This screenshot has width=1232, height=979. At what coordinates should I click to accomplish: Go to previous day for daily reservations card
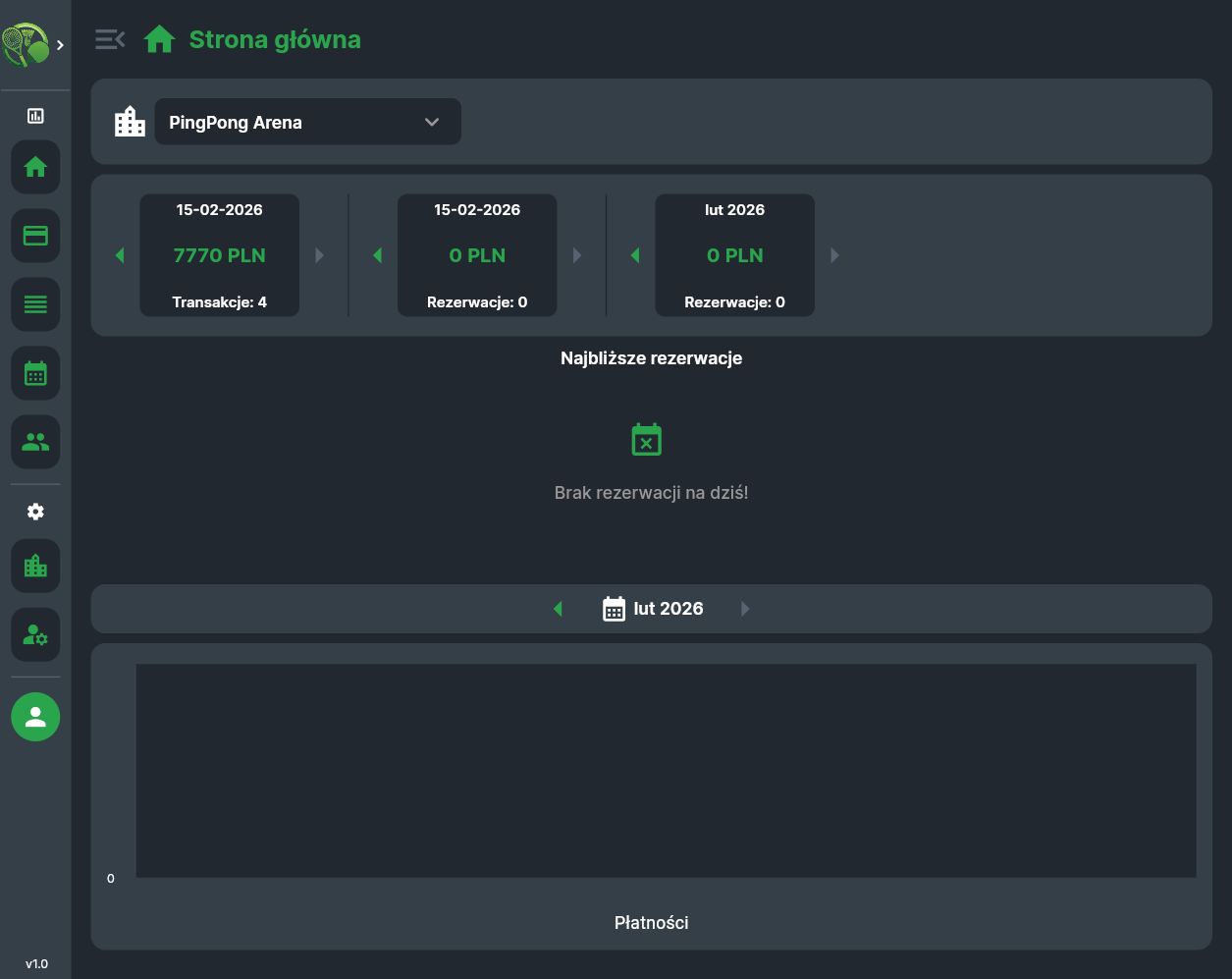pyautogui.click(x=377, y=255)
